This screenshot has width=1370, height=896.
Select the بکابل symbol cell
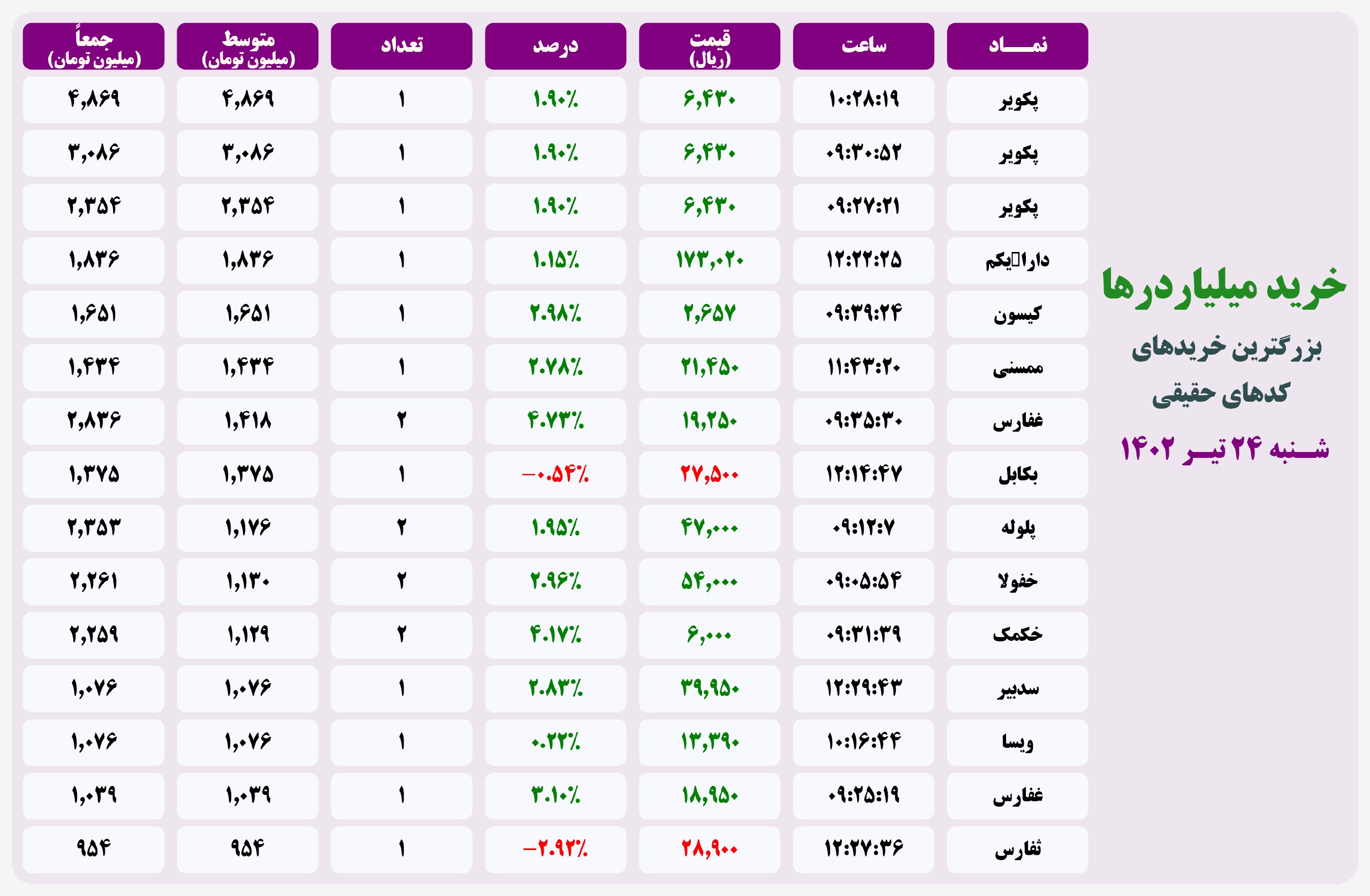coord(1017,475)
